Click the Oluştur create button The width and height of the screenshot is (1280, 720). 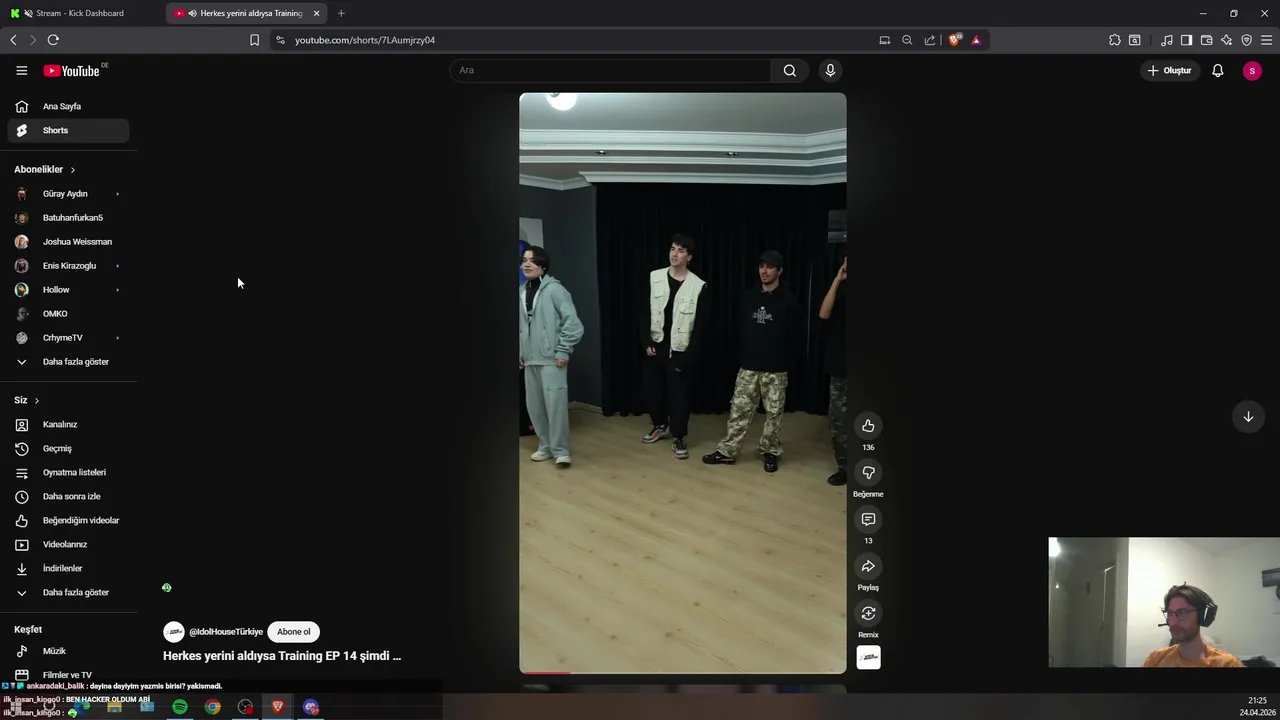click(1169, 70)
